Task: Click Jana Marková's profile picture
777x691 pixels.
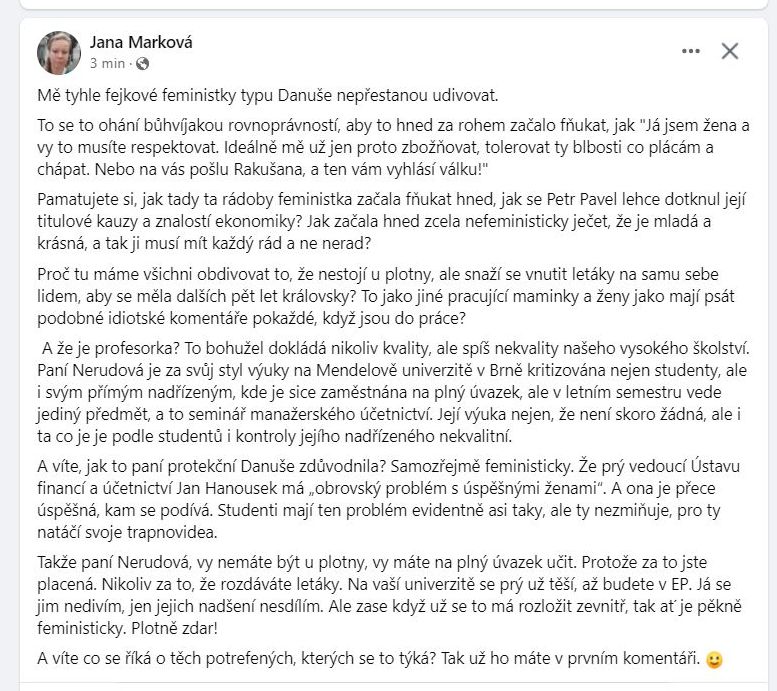Action: point(59,52)
